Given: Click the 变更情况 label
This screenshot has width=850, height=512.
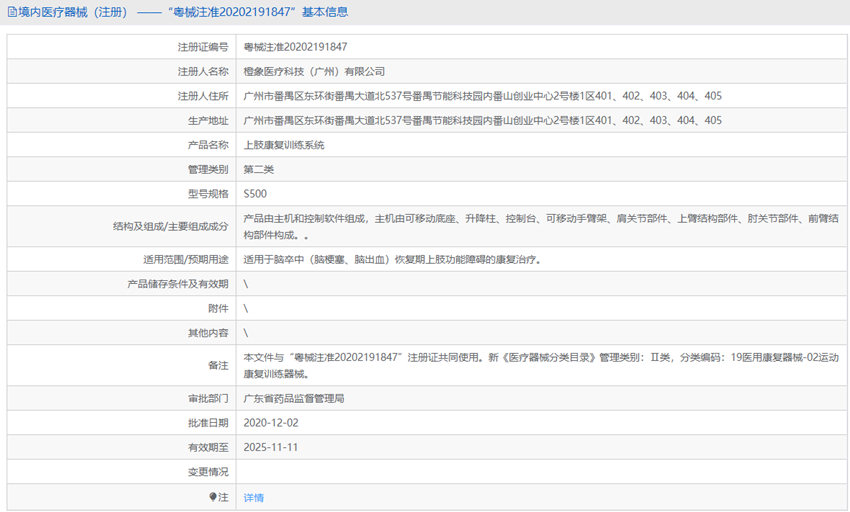Looking at the screenshot, I should [208, 472].
